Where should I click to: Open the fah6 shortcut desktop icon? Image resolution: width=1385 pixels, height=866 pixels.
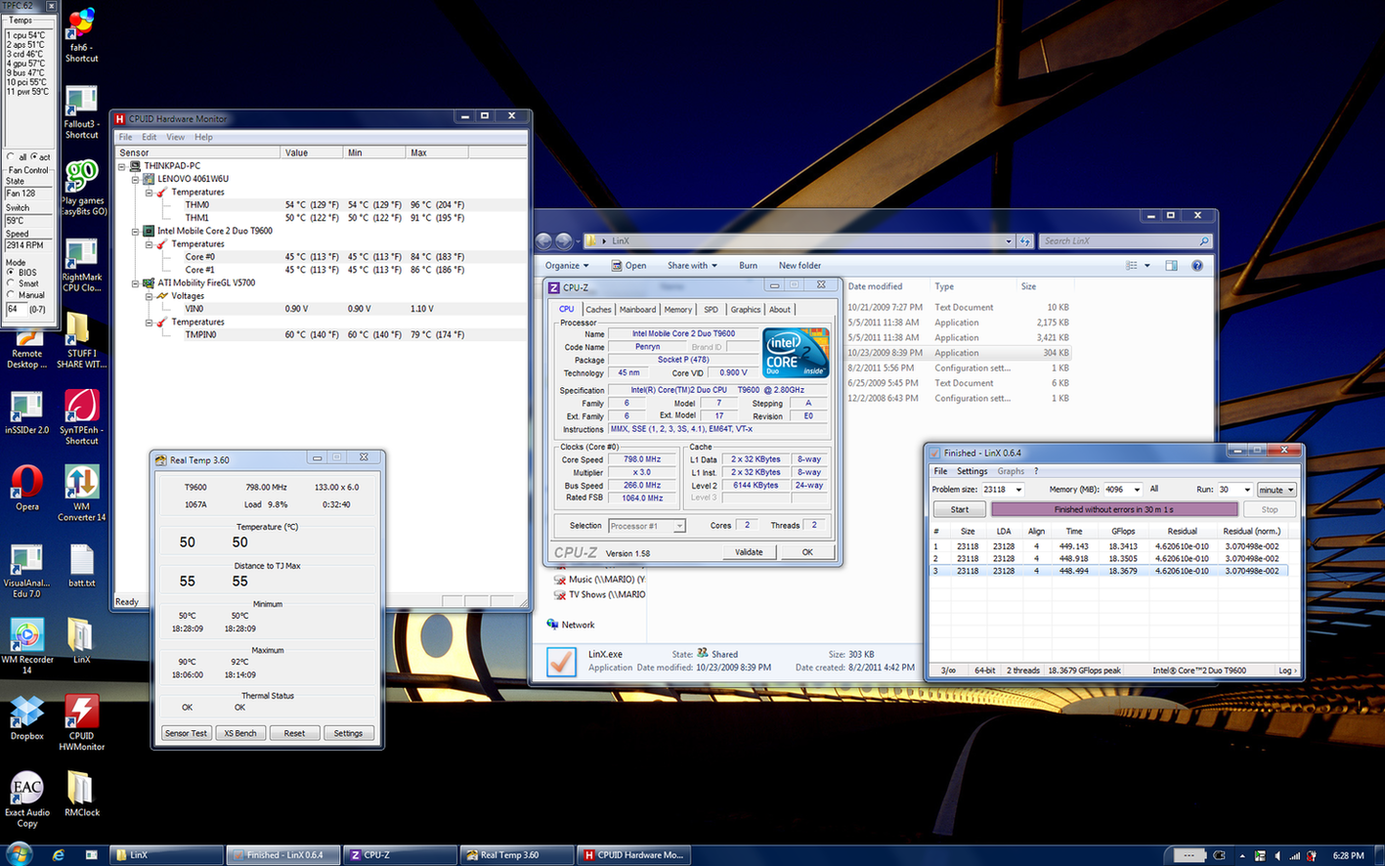pos(81,35)
